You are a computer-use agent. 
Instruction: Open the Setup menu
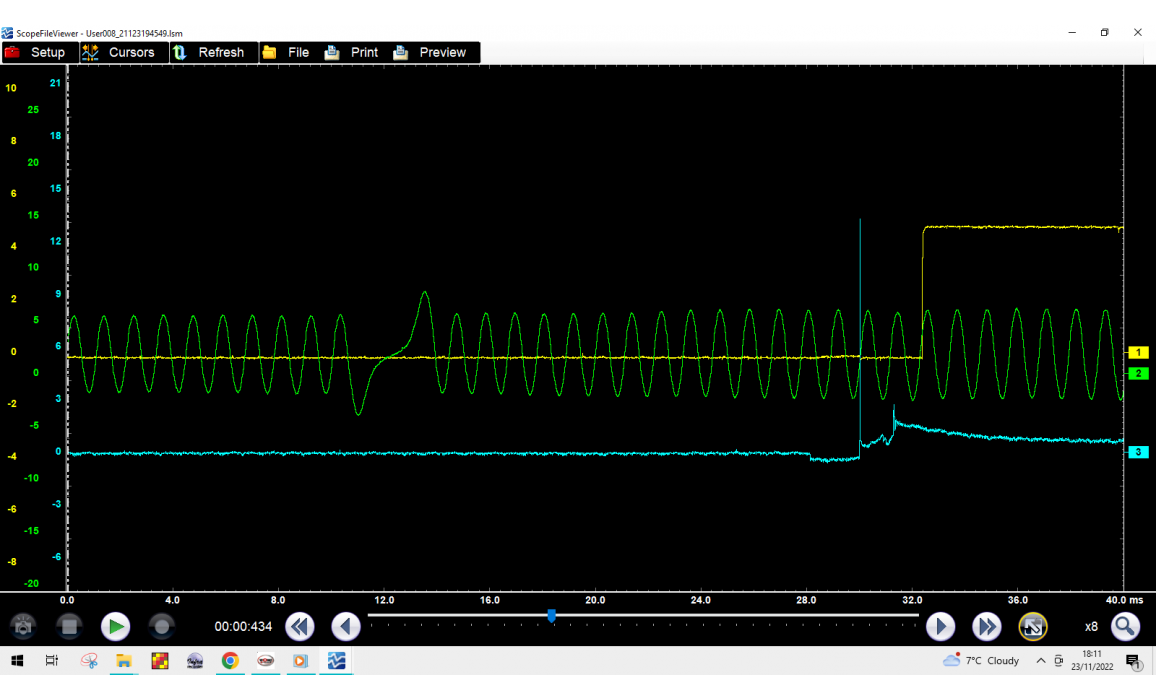coord(35,52)
